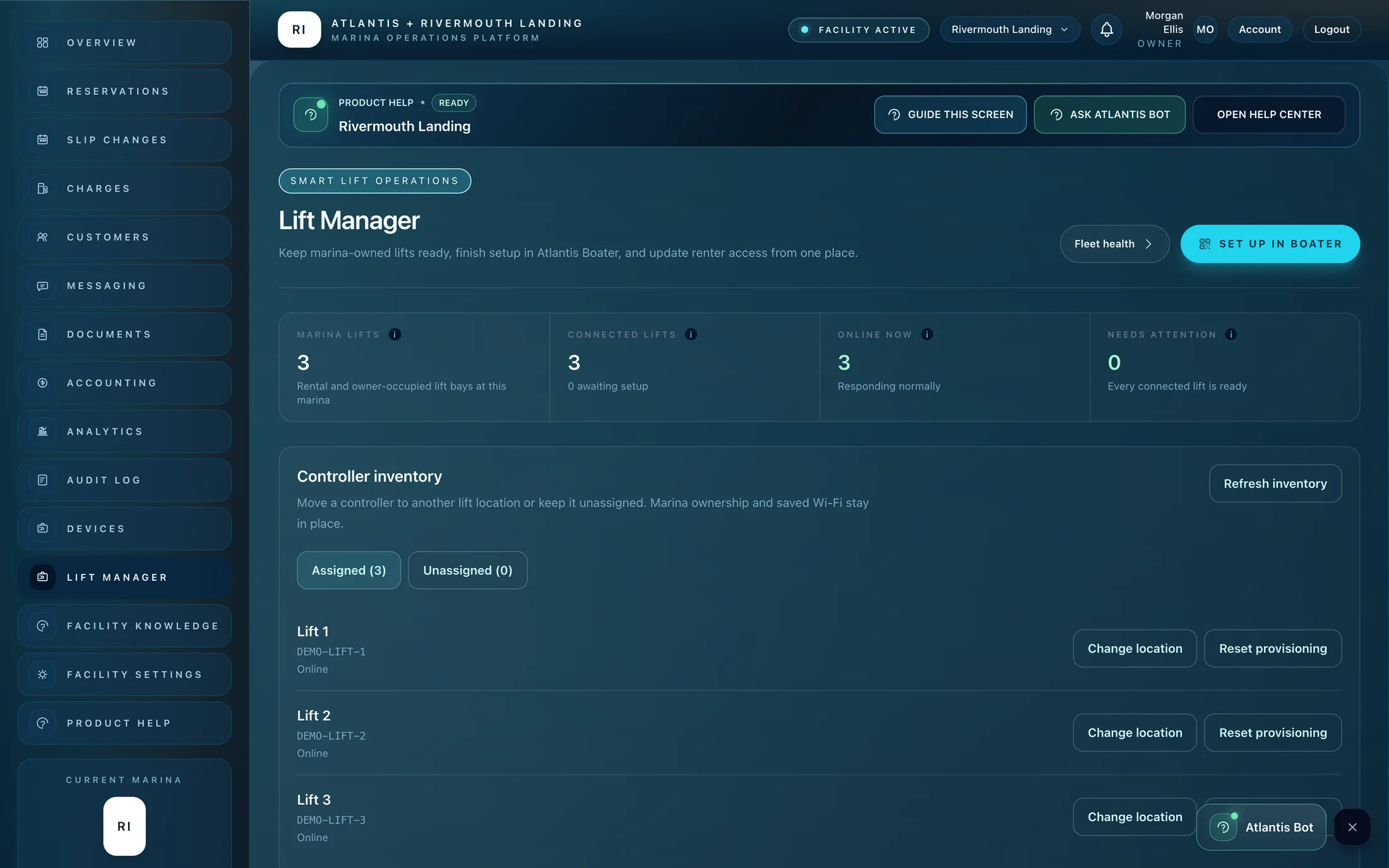Reset provisioning for Lift 2
This screenshot has width=1389, height=868.
1272,732
